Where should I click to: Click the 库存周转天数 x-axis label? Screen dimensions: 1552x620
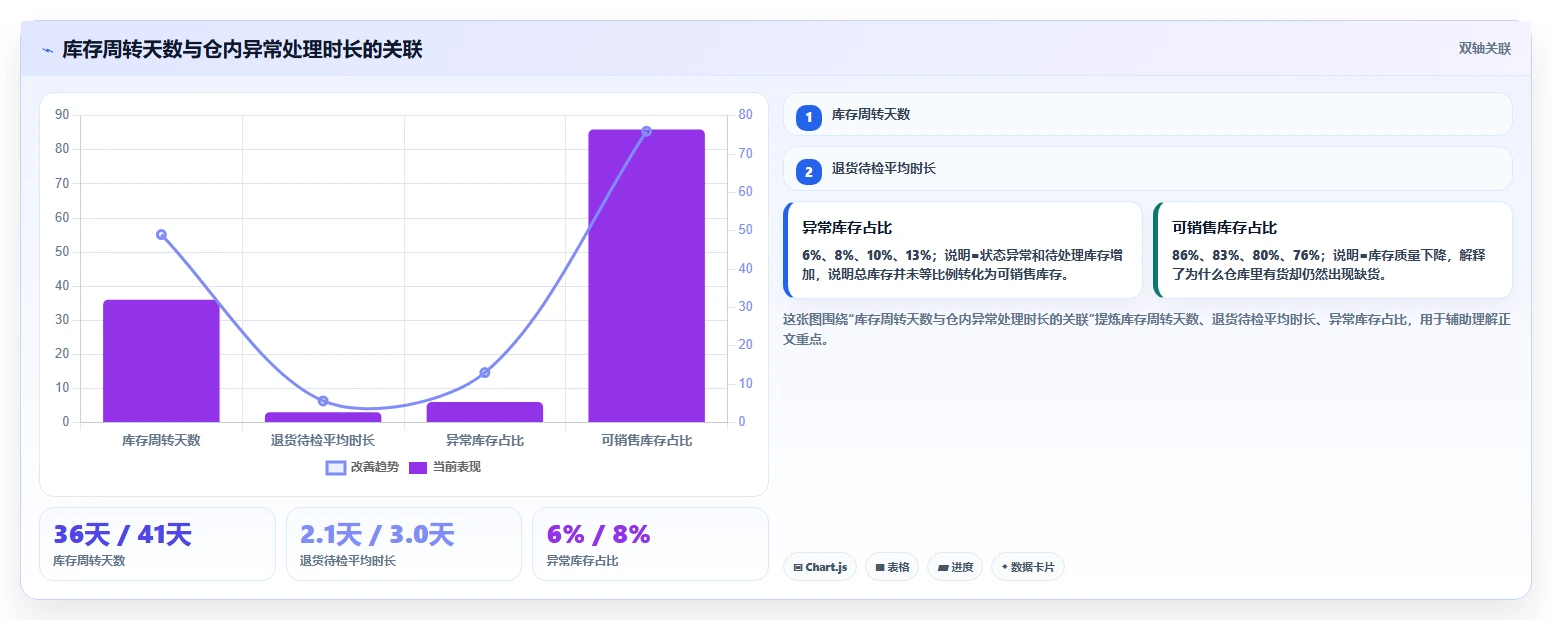tap(161, 440)
